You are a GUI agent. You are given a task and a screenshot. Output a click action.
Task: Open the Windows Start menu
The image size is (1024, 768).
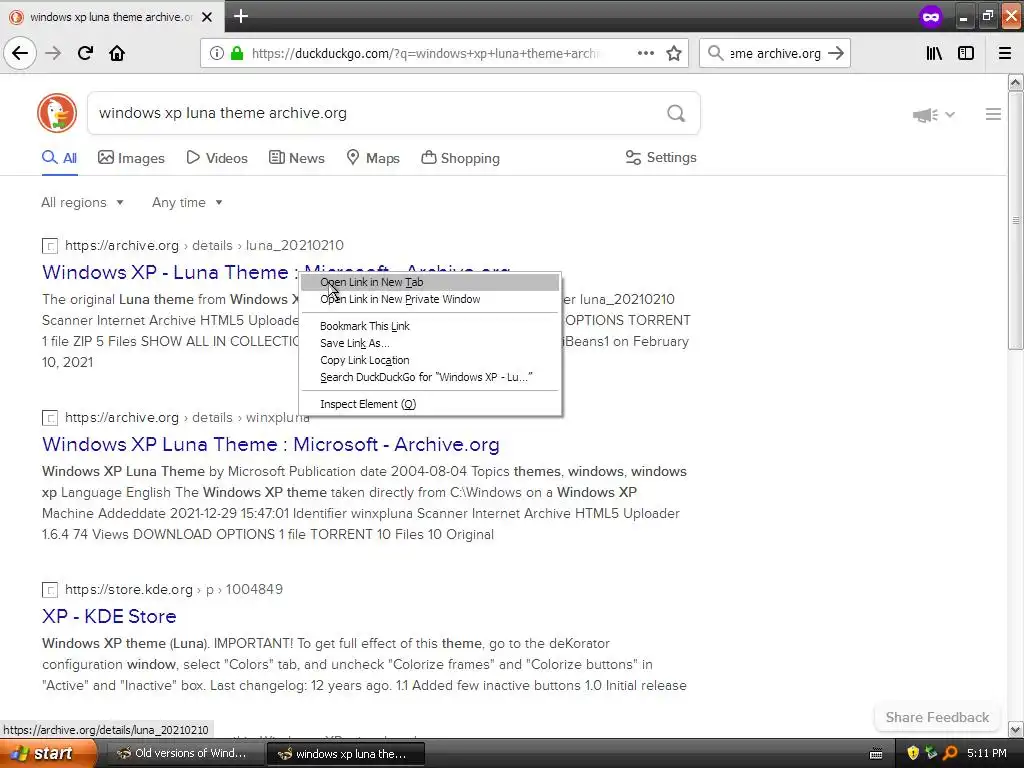click(x=47, y=754)
